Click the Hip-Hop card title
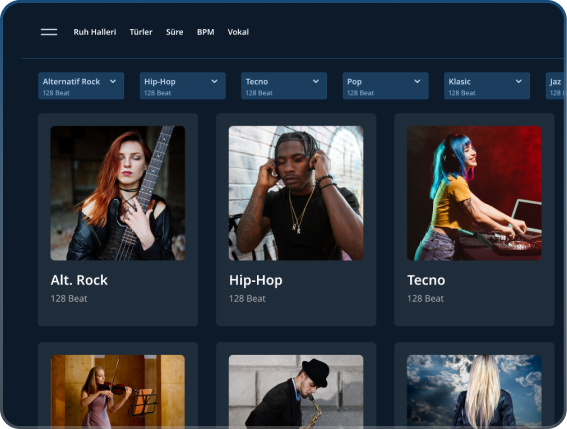 pos(256,280)
